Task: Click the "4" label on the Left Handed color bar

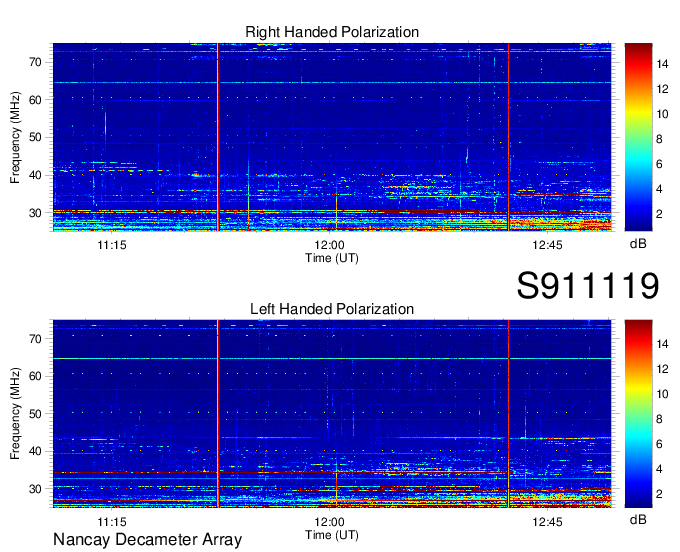Action: [659, 469]
